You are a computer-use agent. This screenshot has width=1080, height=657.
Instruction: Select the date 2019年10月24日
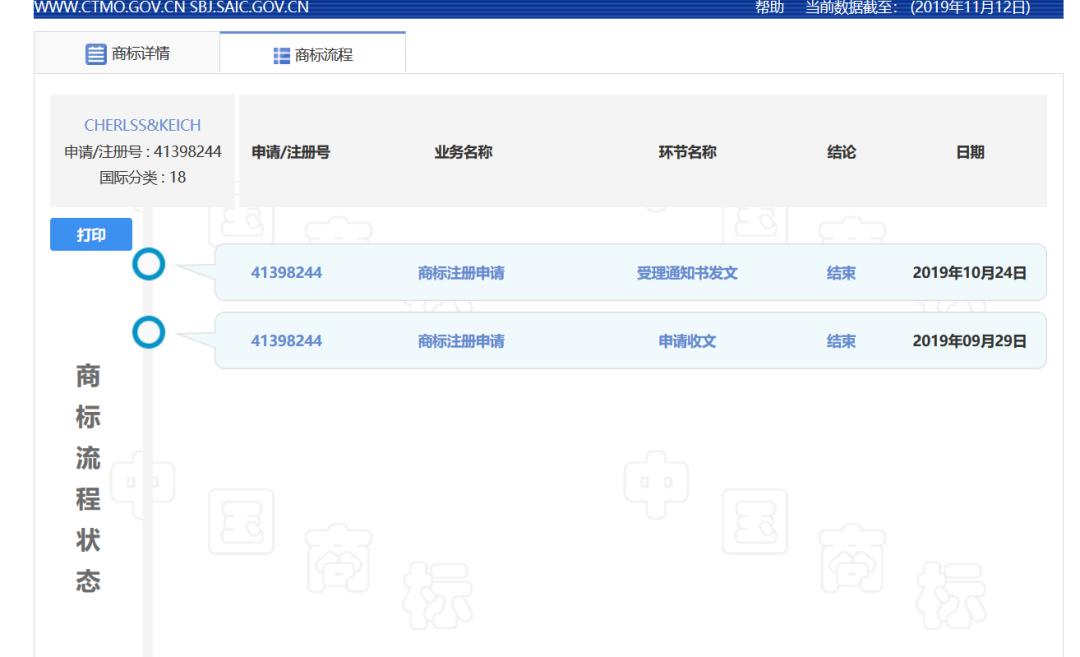click(x=969, y=273)
